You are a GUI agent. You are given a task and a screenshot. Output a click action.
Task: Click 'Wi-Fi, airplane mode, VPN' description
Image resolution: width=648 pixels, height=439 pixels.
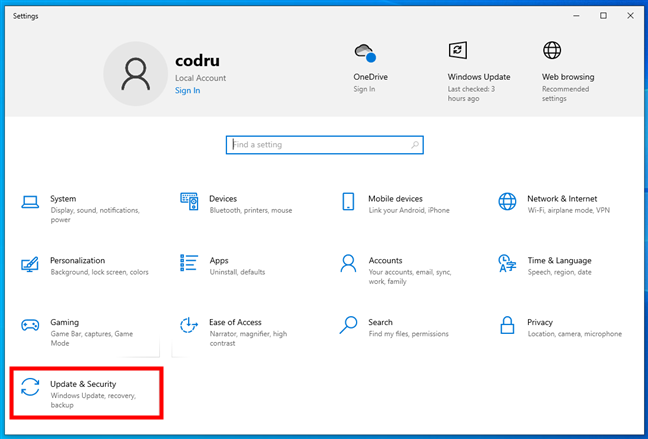(569, 210)
